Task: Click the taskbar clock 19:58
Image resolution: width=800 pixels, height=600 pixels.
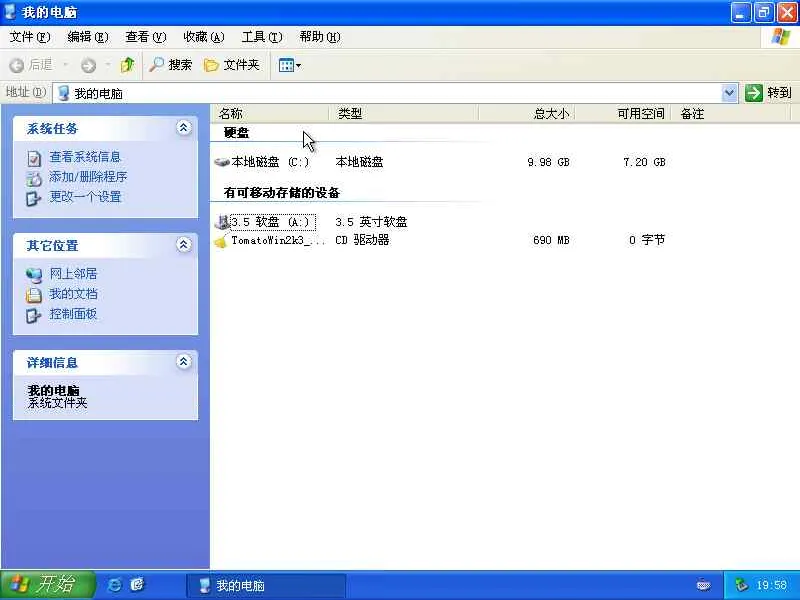Action: coord(771,585)
